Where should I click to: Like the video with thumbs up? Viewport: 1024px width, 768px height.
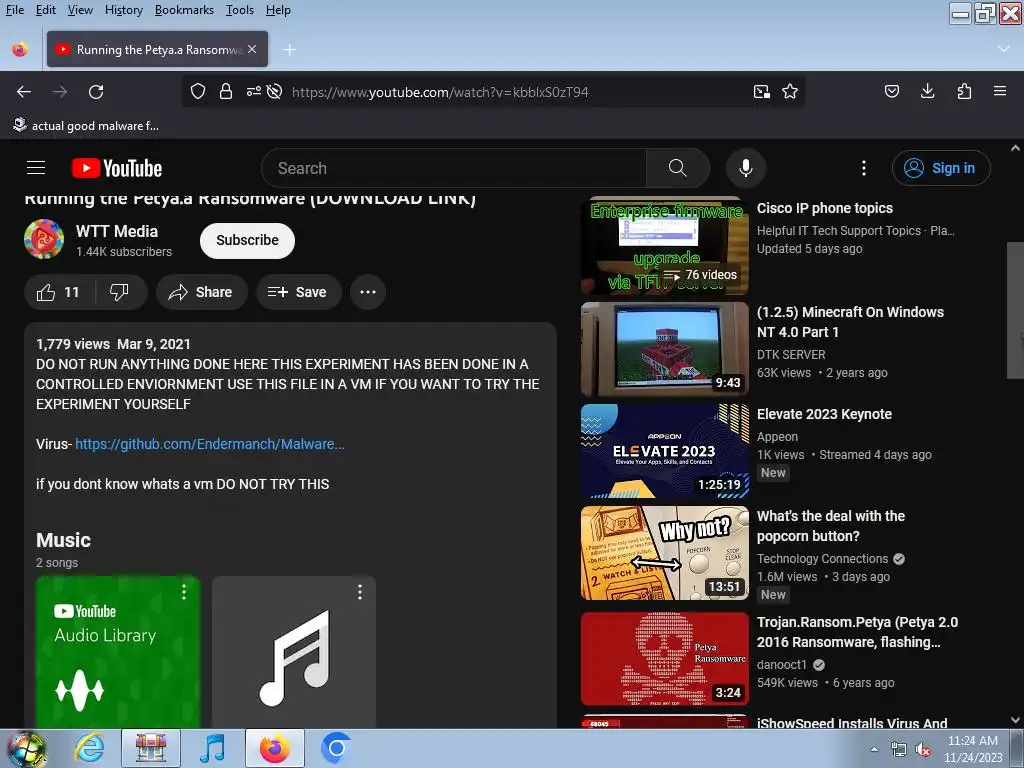pyautogui.click(x=59, y=292)
